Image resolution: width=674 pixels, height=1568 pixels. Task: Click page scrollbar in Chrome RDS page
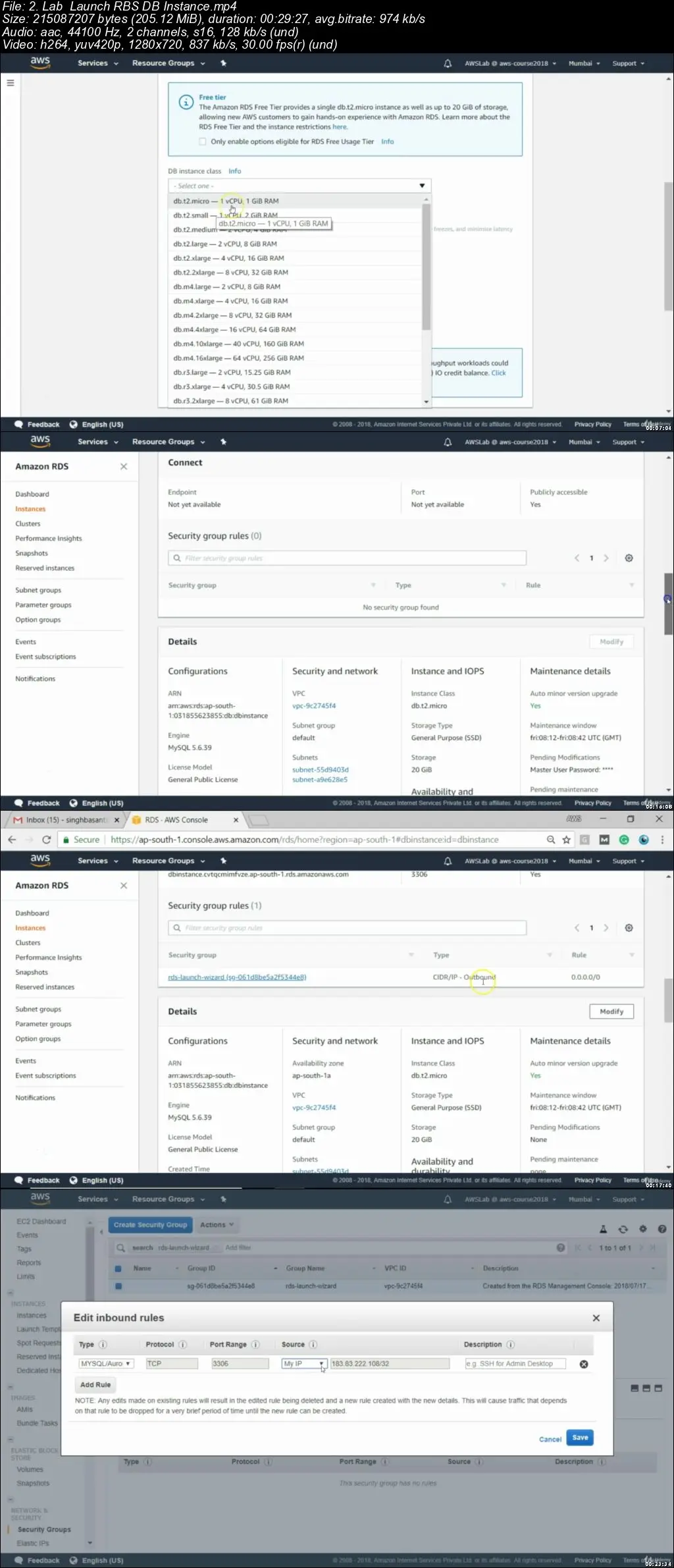point(669,1002)
